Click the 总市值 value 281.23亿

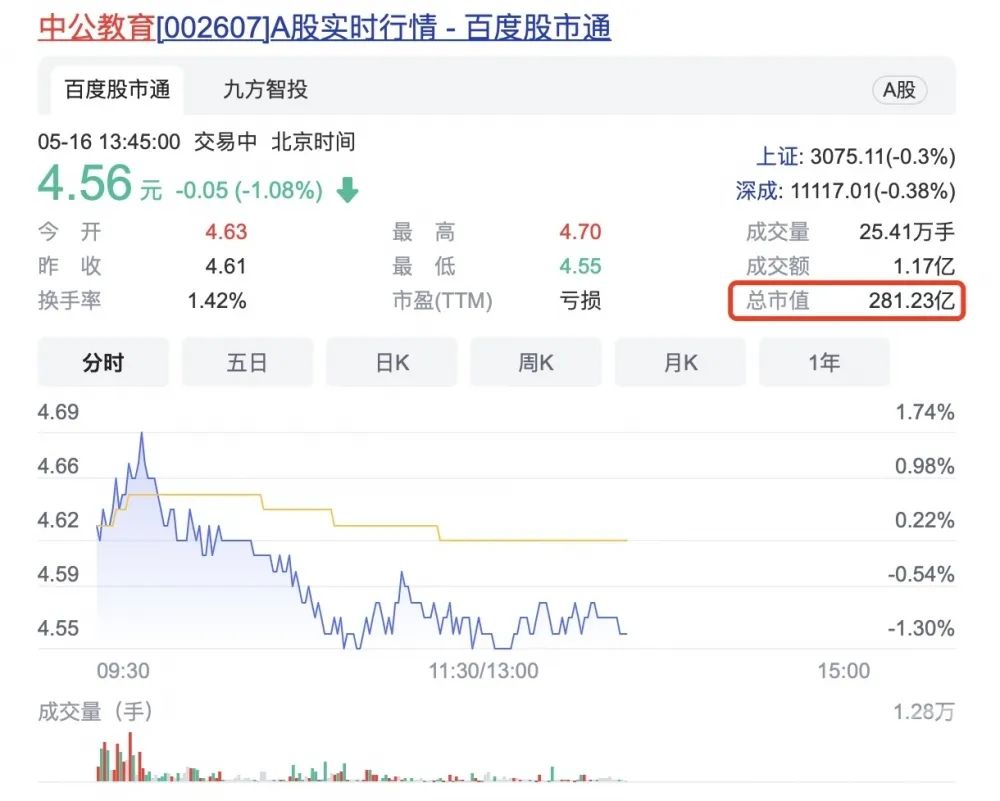(911, 300)
